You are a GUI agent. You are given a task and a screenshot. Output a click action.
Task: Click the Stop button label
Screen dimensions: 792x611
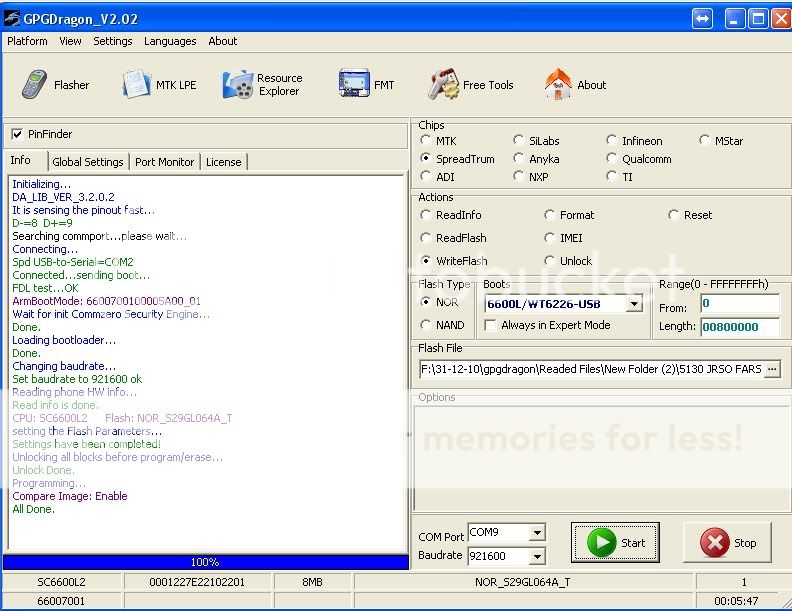[x=745, y=543]
